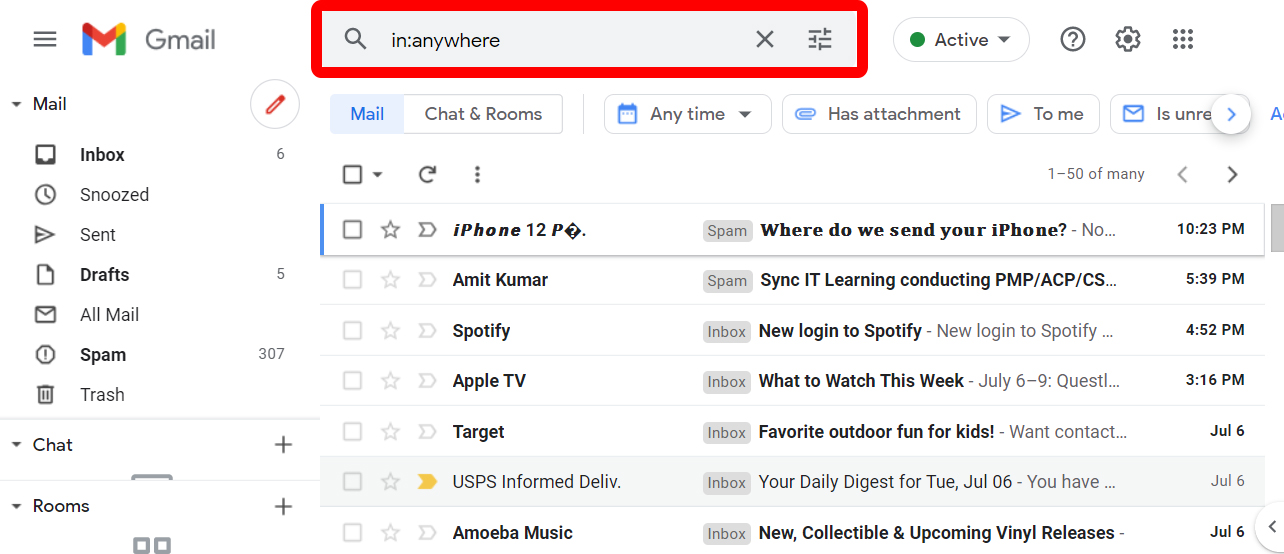Open the More options three-dot menu

[x=477, y=174]
